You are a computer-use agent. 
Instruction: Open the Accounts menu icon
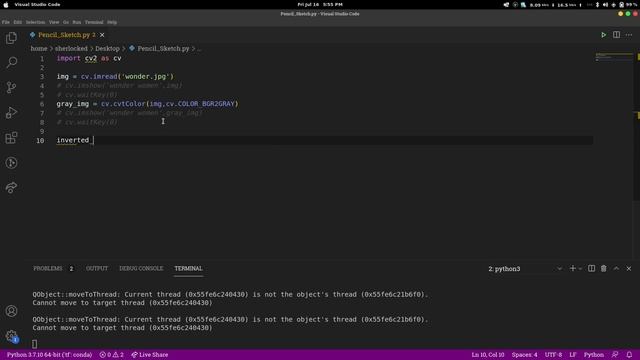coord(11,311)
